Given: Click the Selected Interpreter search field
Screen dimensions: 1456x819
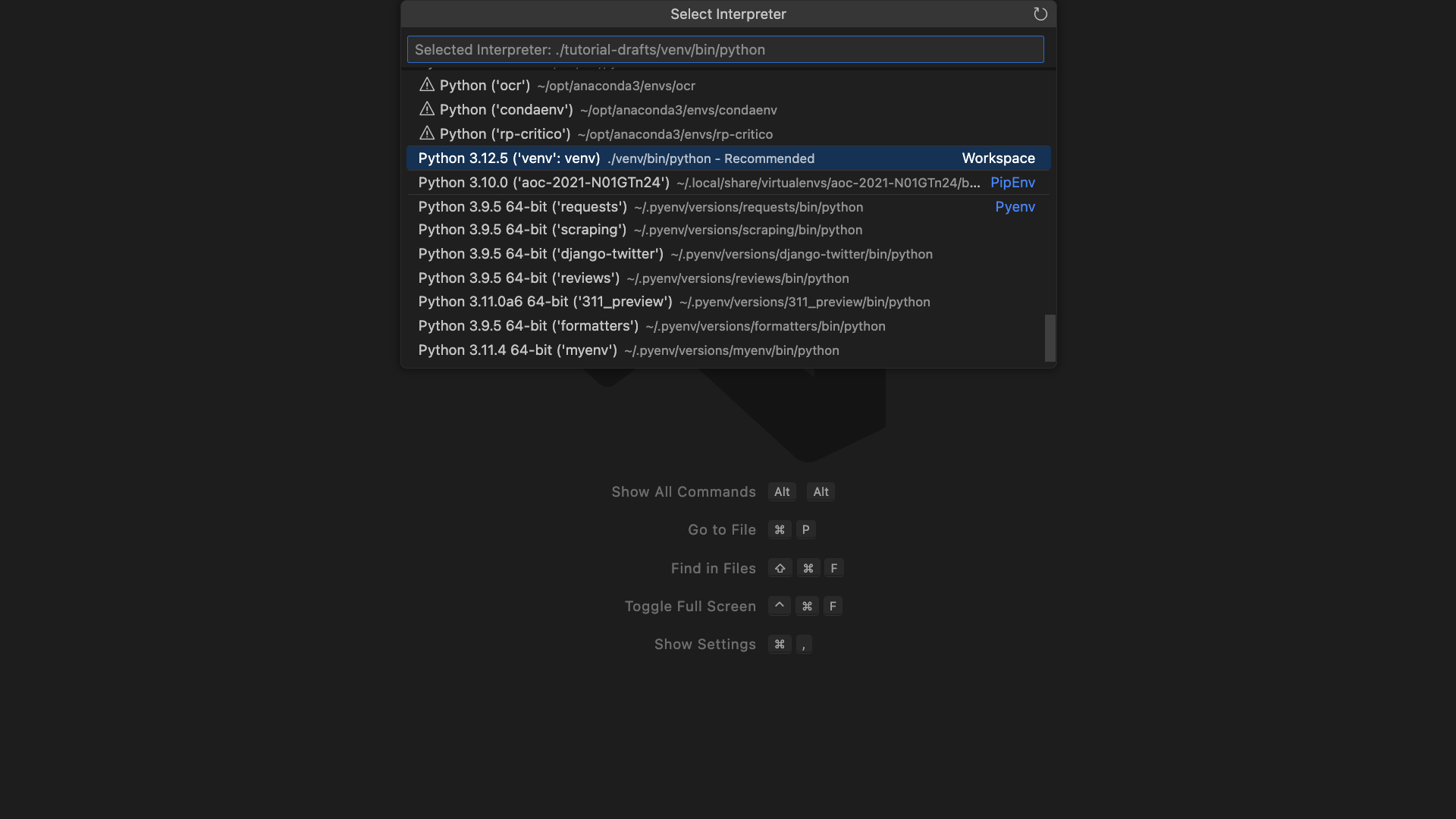Looking at the screenshot, I should click(725, 49).
